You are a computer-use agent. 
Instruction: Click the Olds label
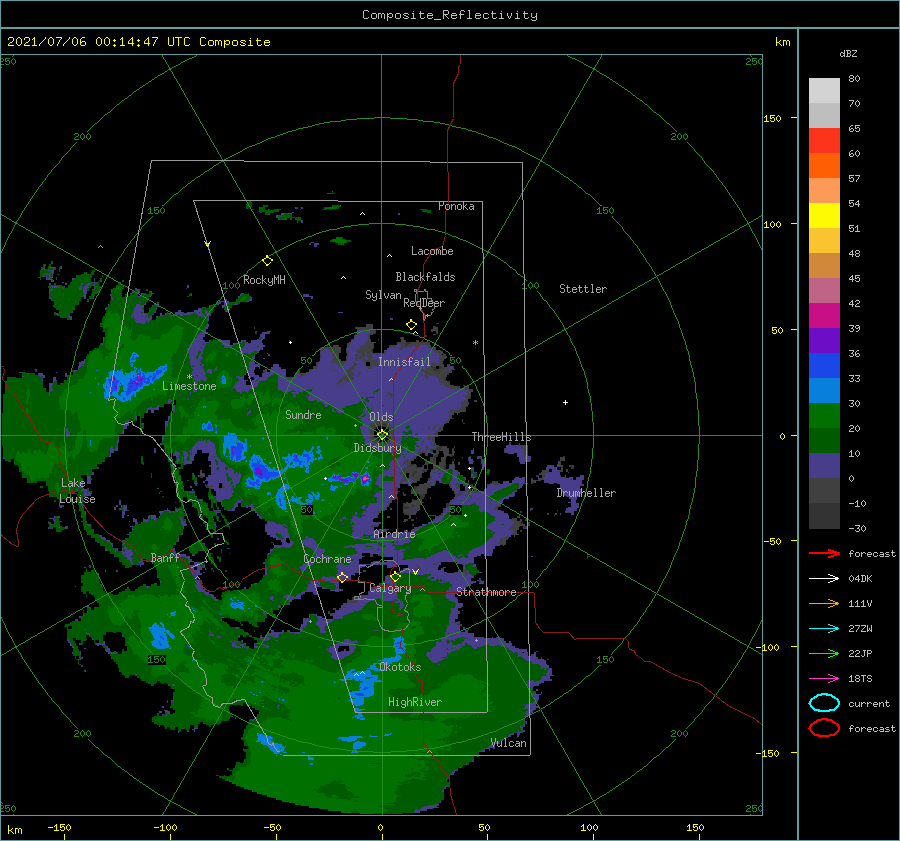pos(381,417)
